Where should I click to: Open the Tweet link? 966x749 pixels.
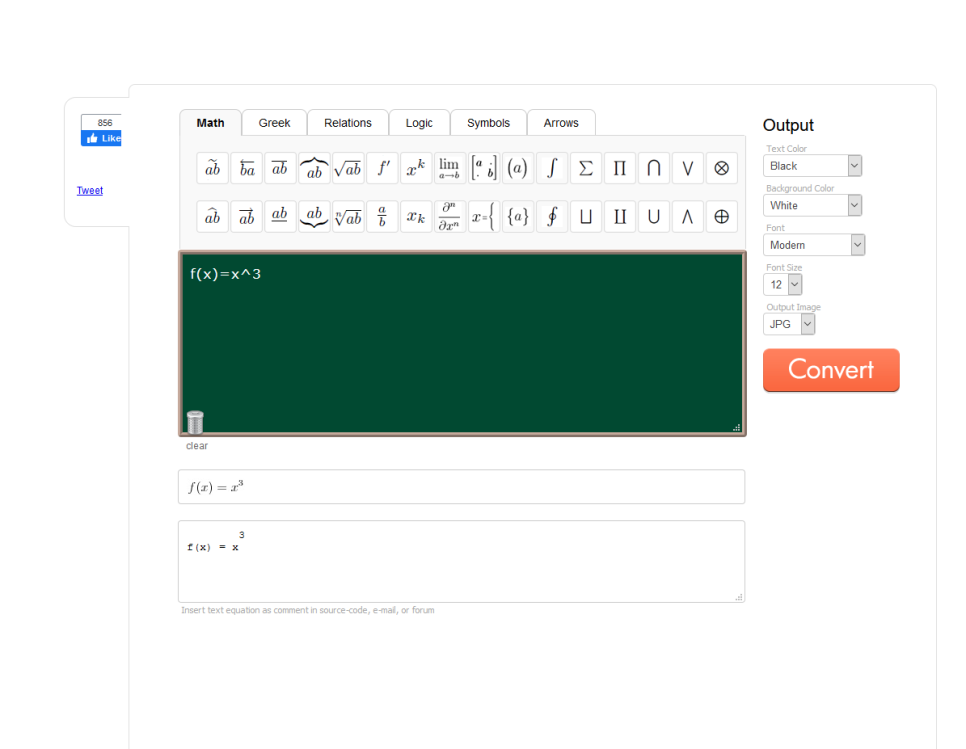[90, 190]
